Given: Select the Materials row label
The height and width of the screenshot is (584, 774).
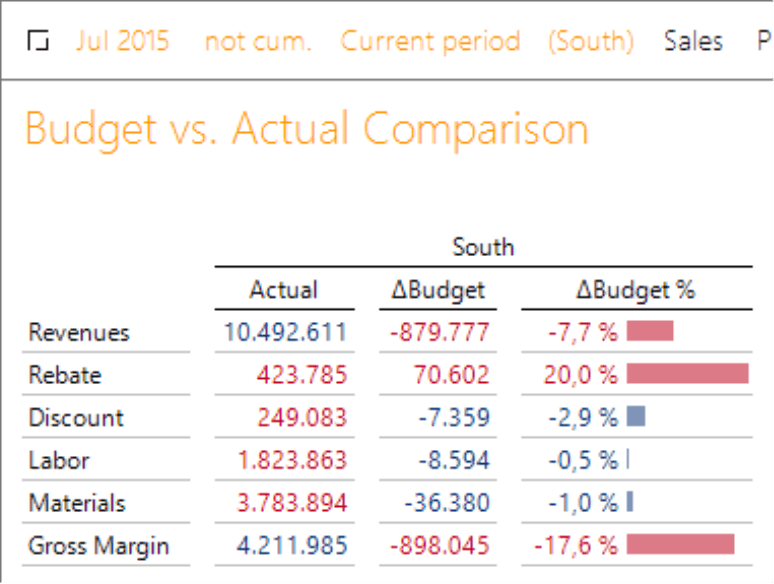Looking at the screenshot, I should click(77, 502).
